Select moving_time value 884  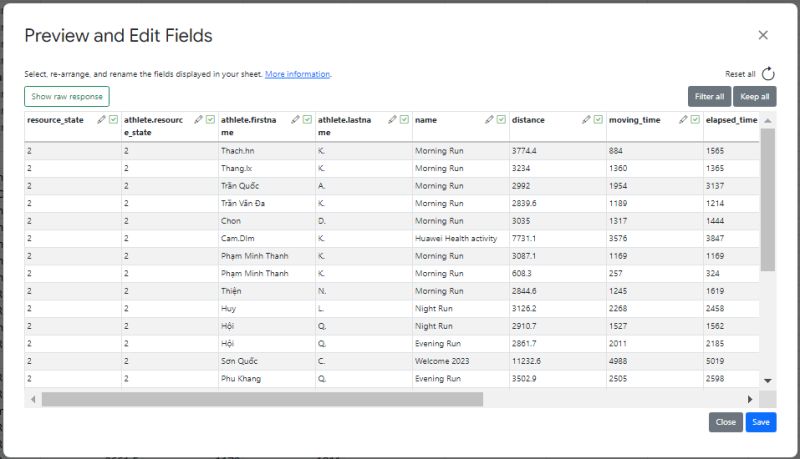pos(655,151)
